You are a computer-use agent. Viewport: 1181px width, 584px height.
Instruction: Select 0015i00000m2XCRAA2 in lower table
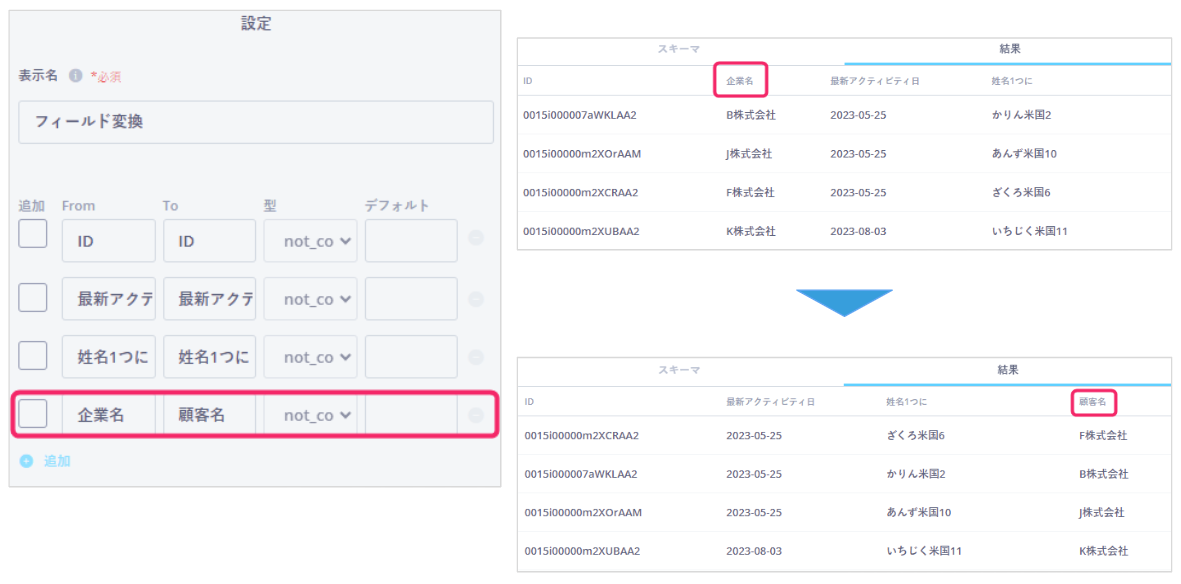pyautogui.click(x=581, y=436)
